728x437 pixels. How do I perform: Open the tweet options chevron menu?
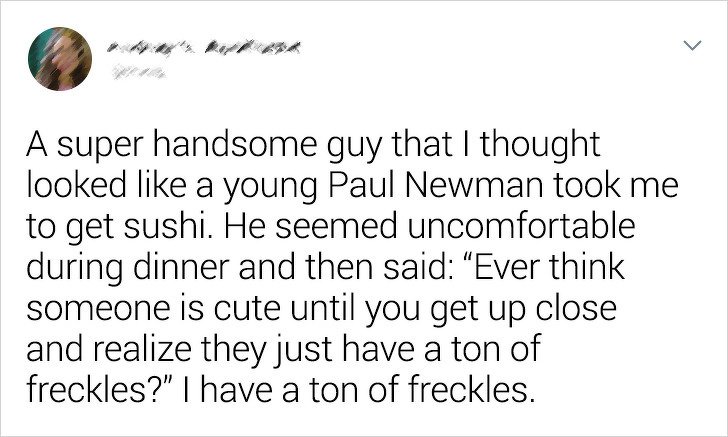(x=693, y=45)
